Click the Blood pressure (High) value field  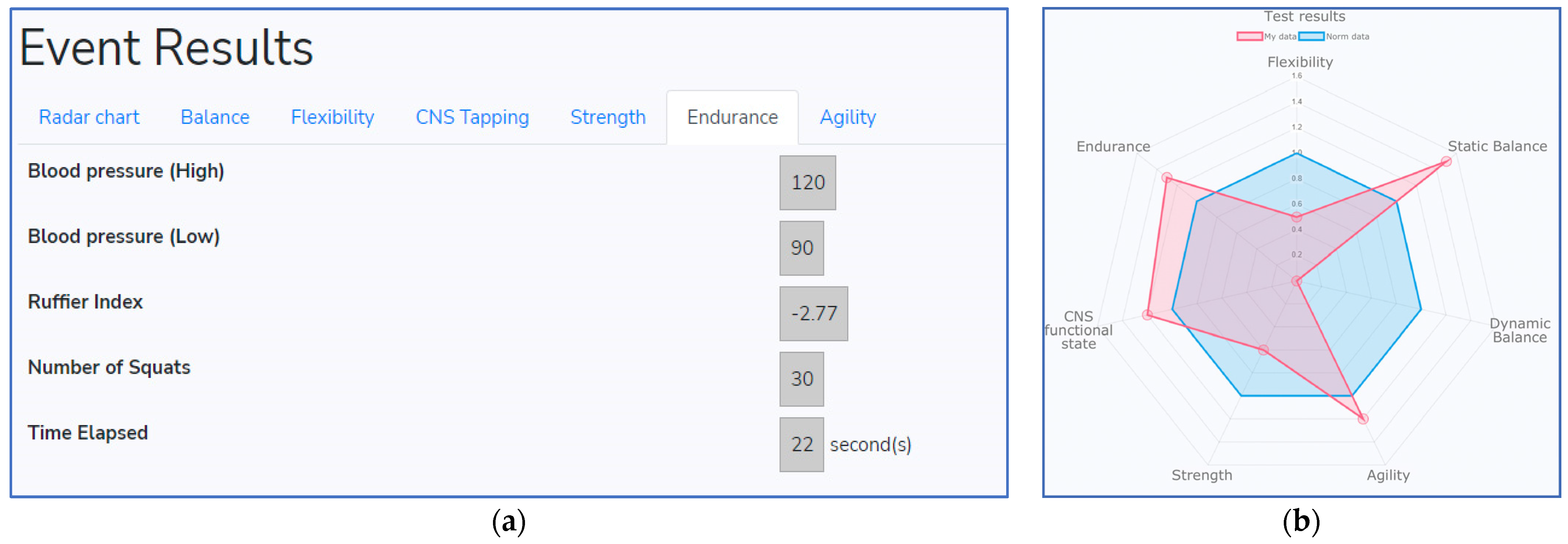(x=807, y=183)
